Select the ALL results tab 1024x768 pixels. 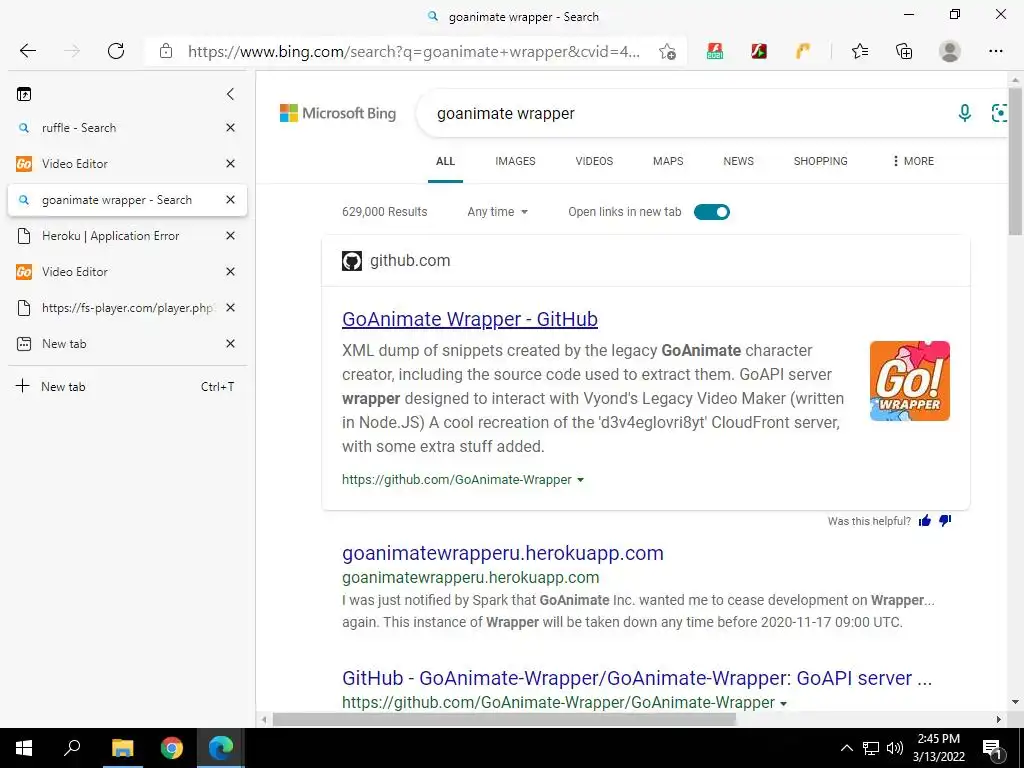point(445,161)
